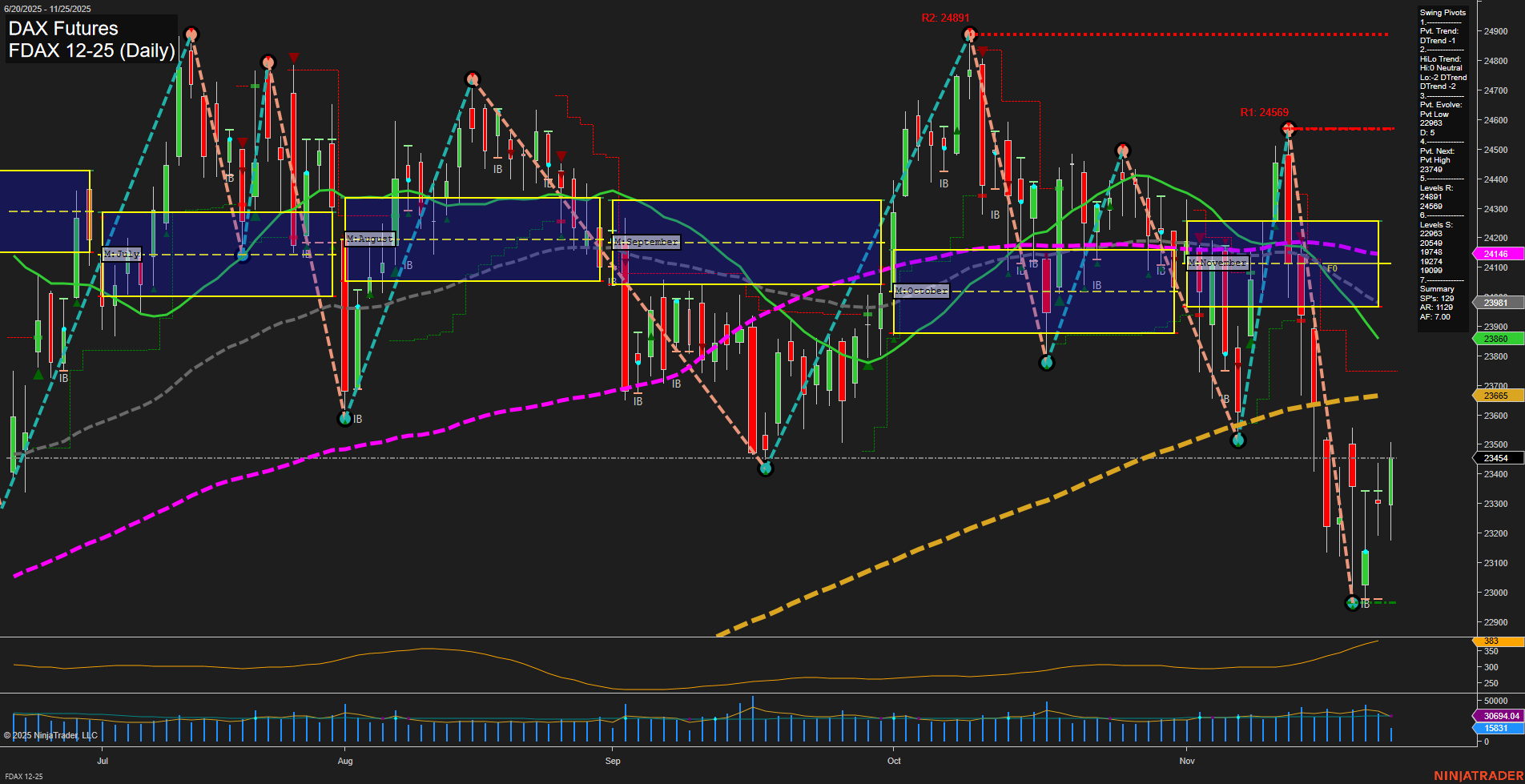Switch to the FDAX 12-25 tab
Viewport: 1525px width, 784px height.
coord(24,777)
